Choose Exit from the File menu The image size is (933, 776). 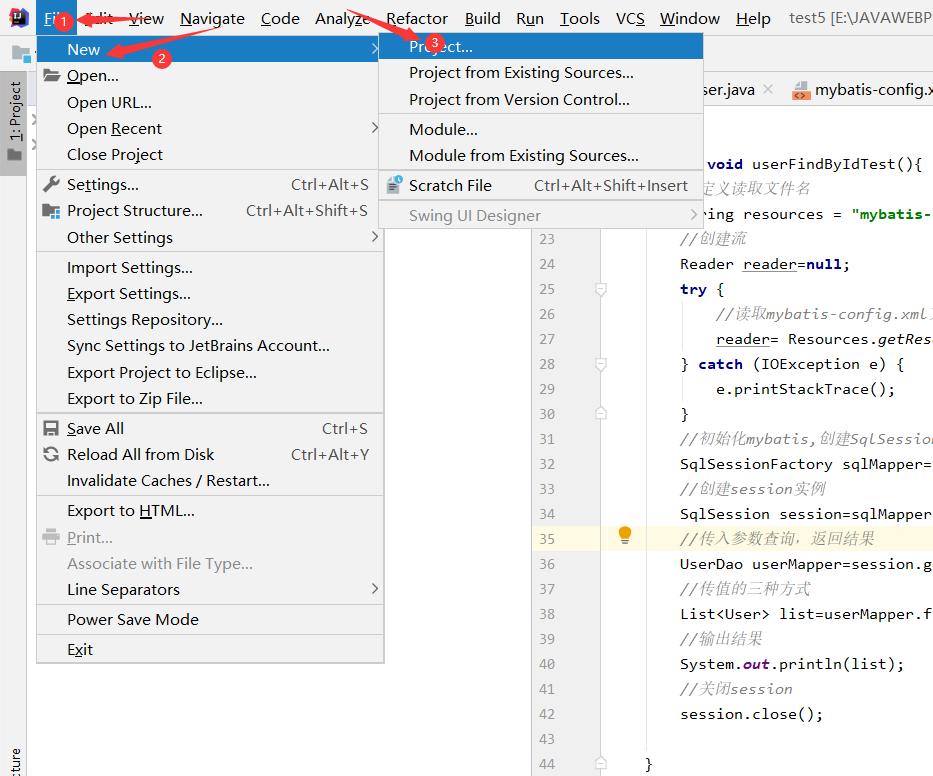(210, 649)
